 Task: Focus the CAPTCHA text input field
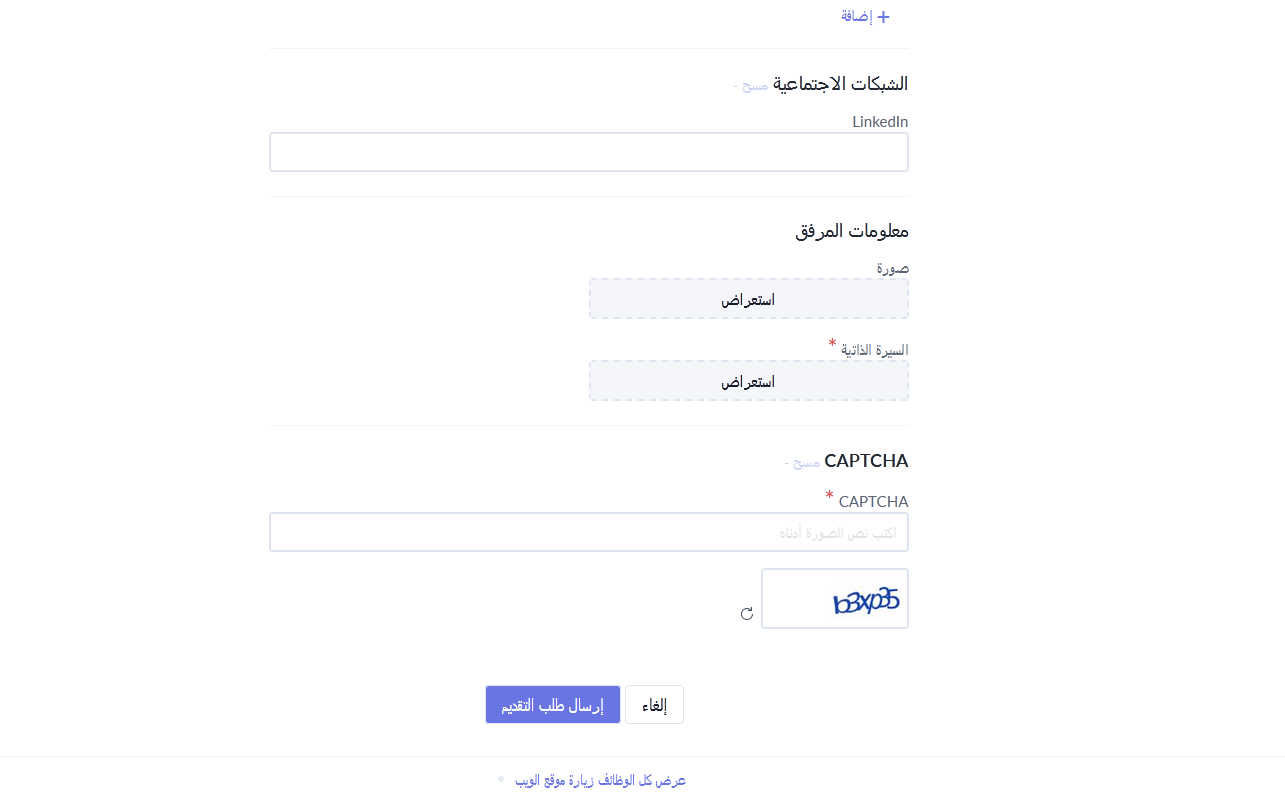pyautogui.click(x=589, y=532)
